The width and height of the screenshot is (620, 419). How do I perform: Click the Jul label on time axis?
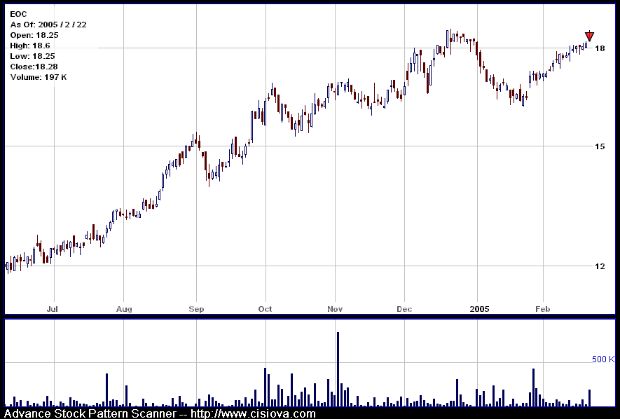pyautogui.click(x=52, y=309)
